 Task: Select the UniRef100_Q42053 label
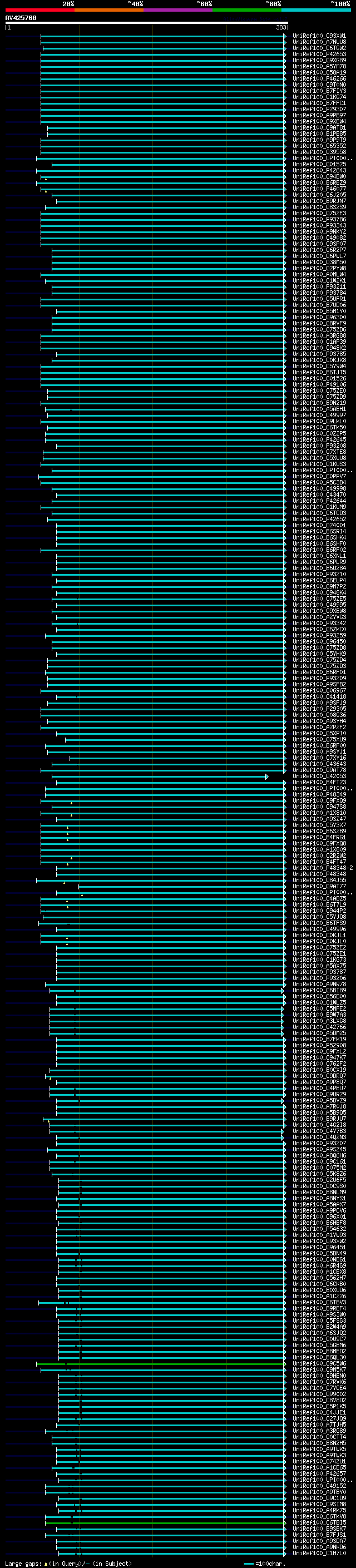coord(319,776)
